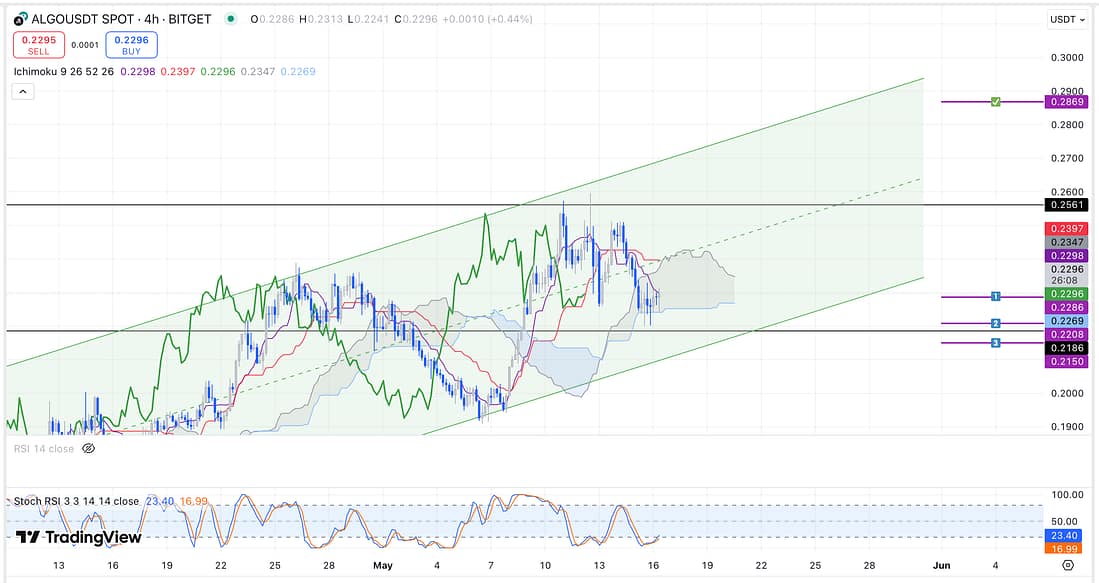Select the numbered marker 2 on purple line
This screenshot has height=583, width=1099.
tap(995, 323)
